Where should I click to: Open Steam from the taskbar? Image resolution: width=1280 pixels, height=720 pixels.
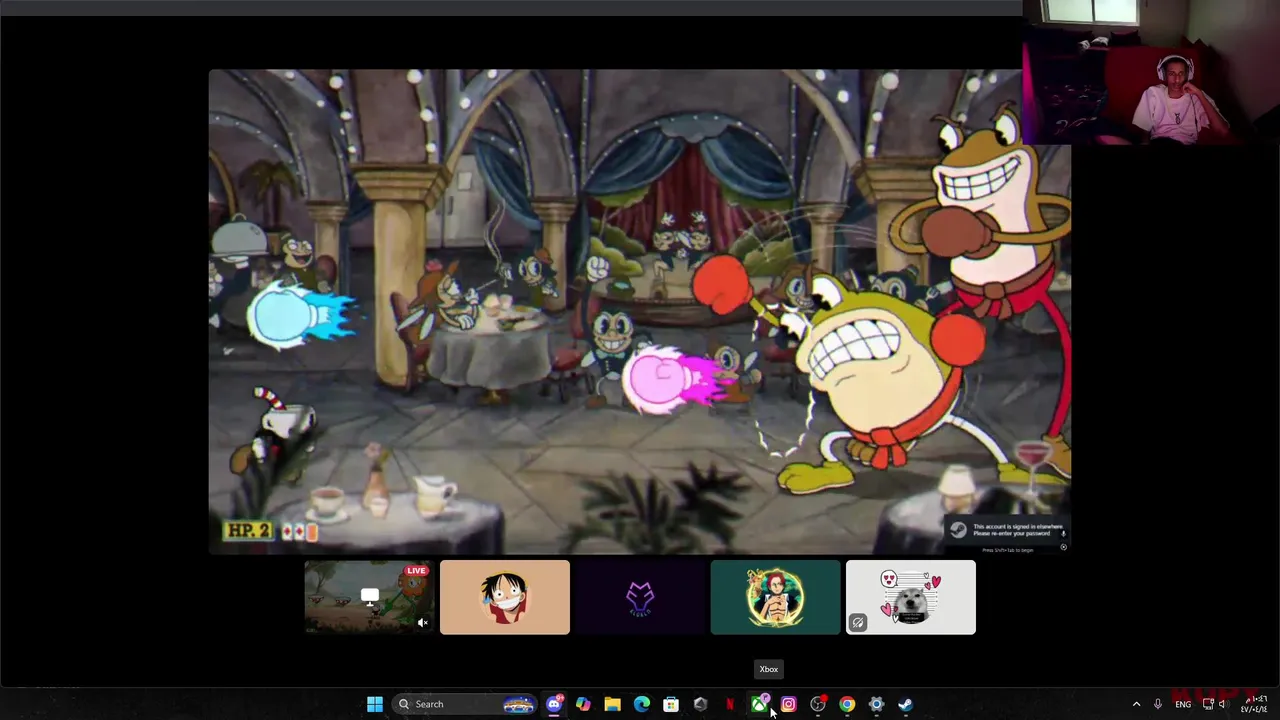tap(905, 704)
